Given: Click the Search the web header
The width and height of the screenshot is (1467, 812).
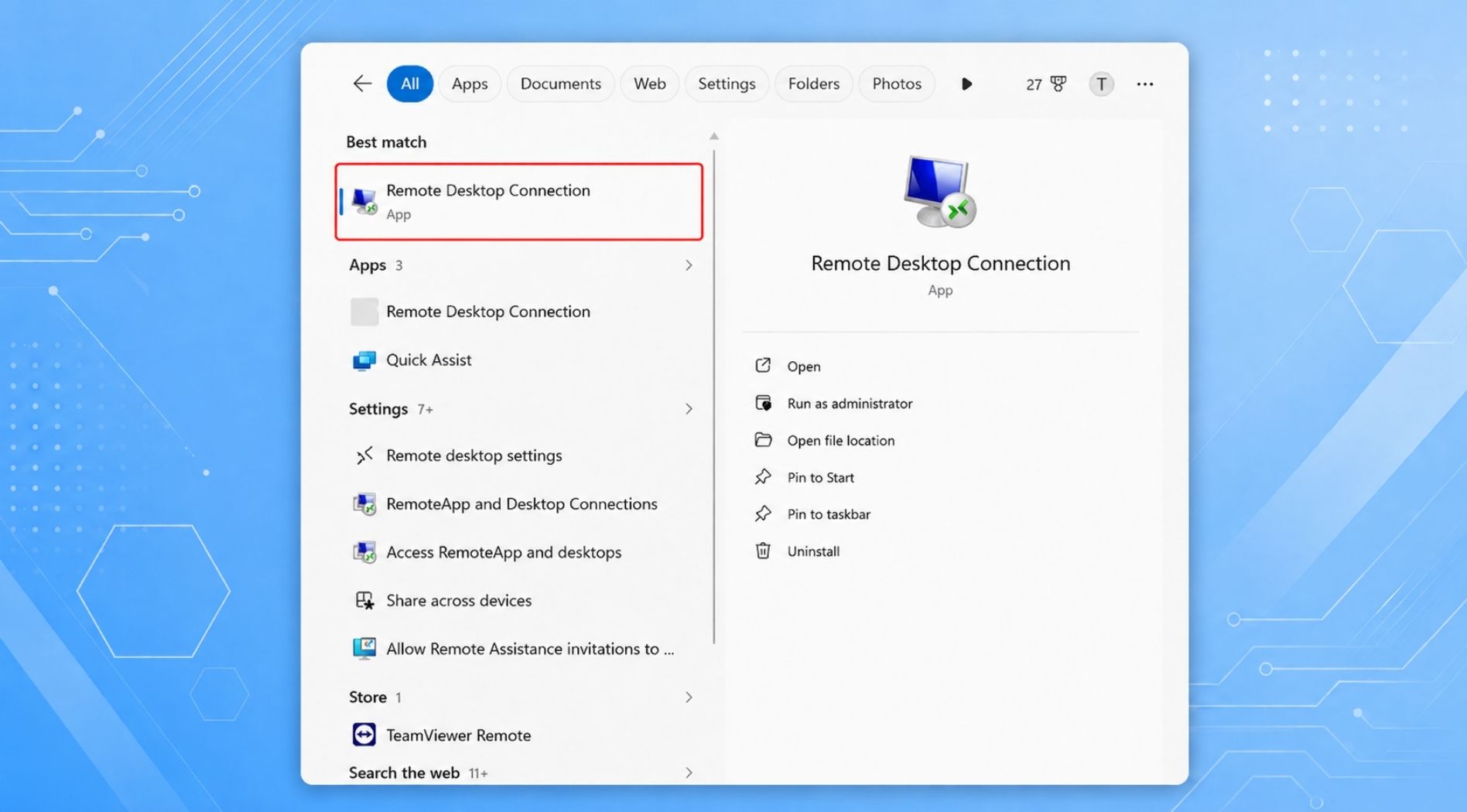Looking at the screenshot, I should [x=404, y=773].
